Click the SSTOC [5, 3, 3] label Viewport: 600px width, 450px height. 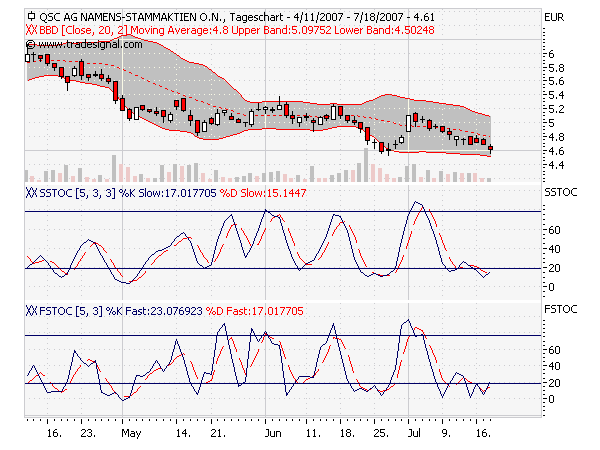point(77,193)
